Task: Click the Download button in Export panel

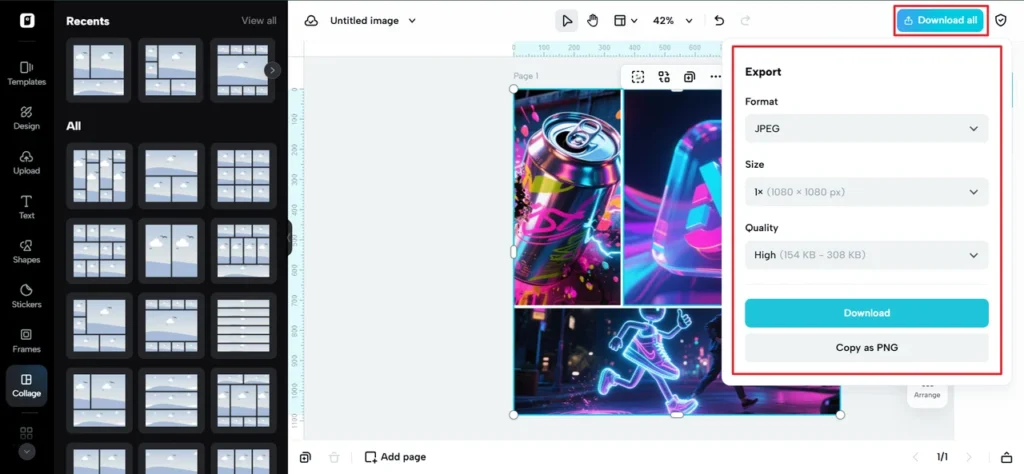Action: tap(867, 313)
